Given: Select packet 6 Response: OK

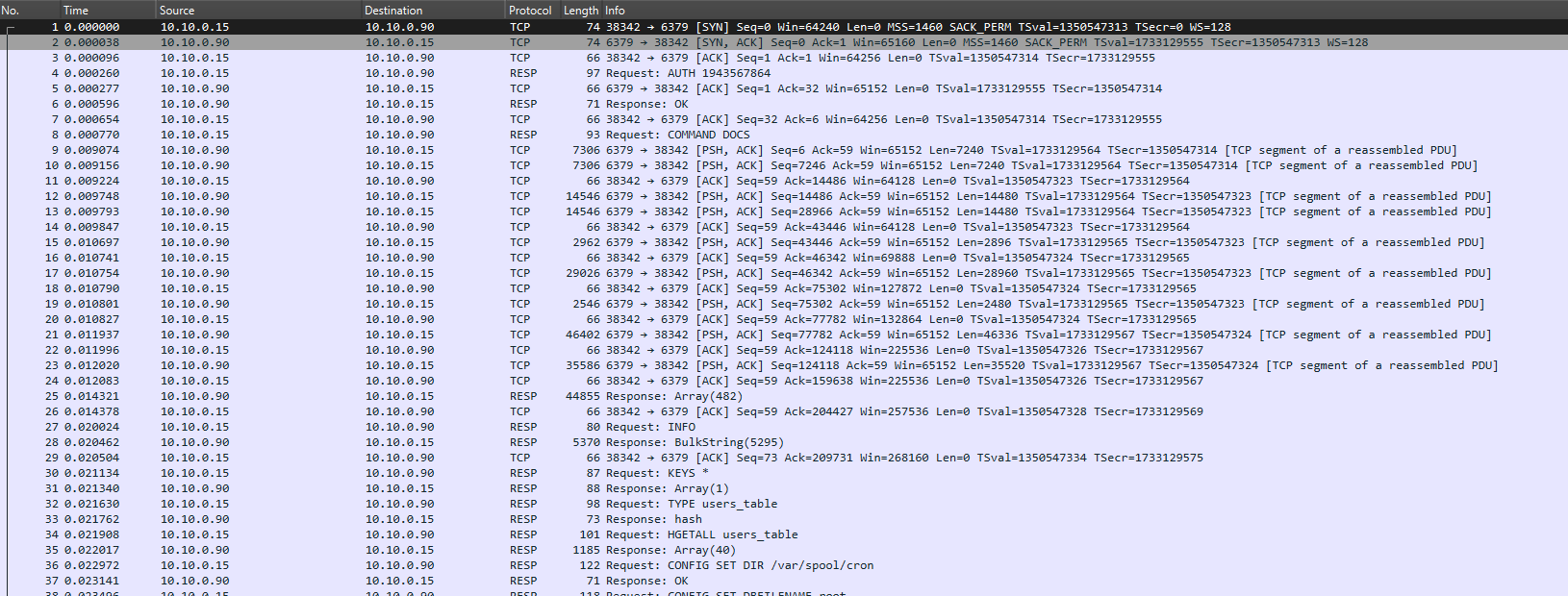Looking at the screenshot, I should coord(784,104).
